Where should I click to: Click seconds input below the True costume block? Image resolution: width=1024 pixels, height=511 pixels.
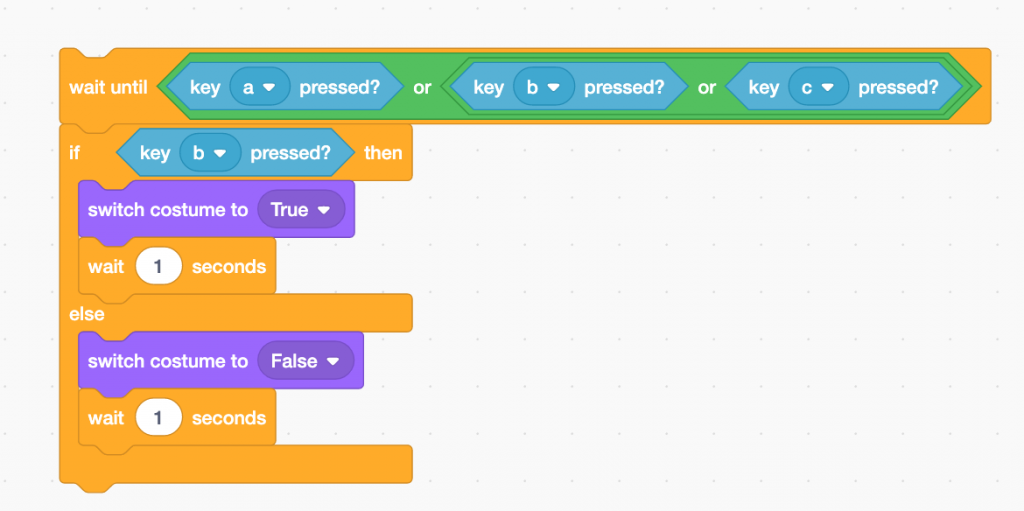pyautogui.click(x=159, y=267)
